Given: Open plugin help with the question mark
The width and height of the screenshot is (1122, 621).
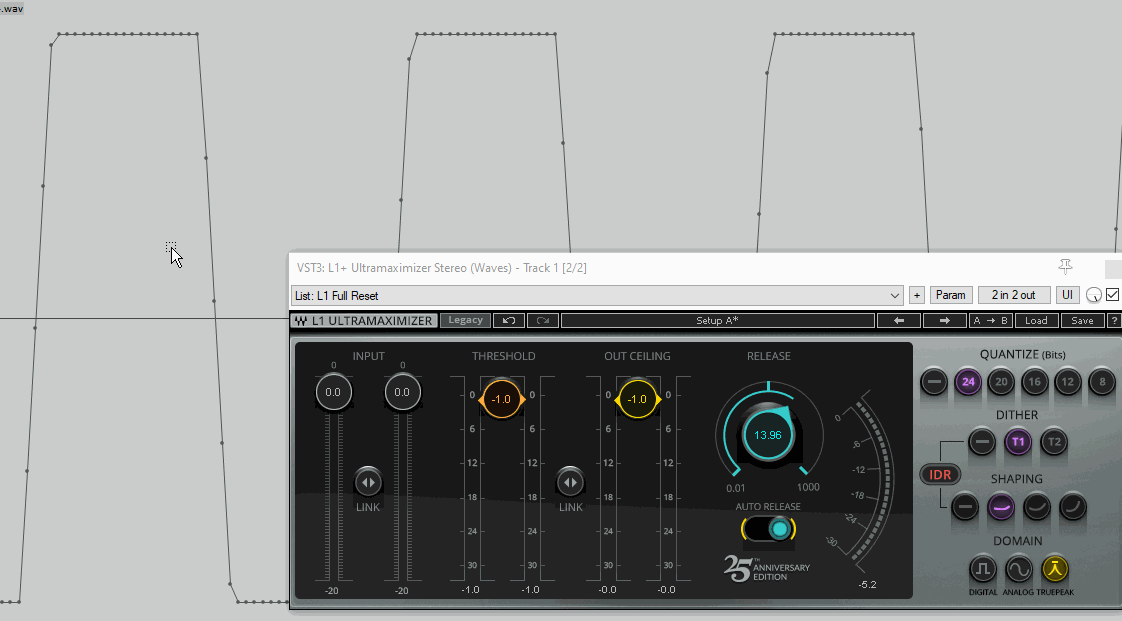Looking at the screenshot, I should pyautogui.click(x=1113, y=321).
